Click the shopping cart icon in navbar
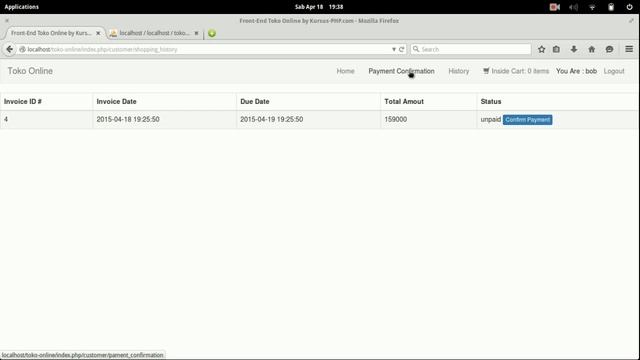The height and width of the screenshot is (360, 640). tap(486, 71)
